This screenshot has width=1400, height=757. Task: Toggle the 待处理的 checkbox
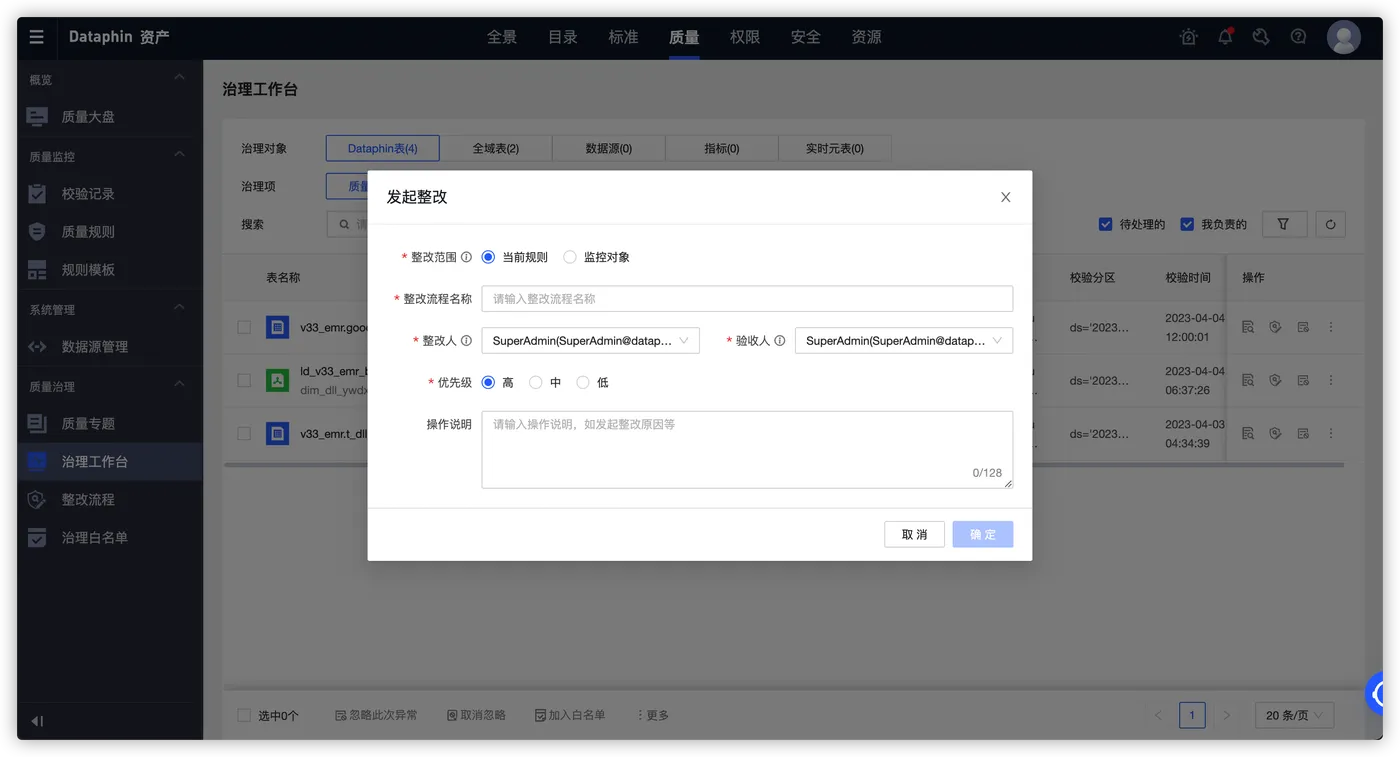coord(1105,225)
